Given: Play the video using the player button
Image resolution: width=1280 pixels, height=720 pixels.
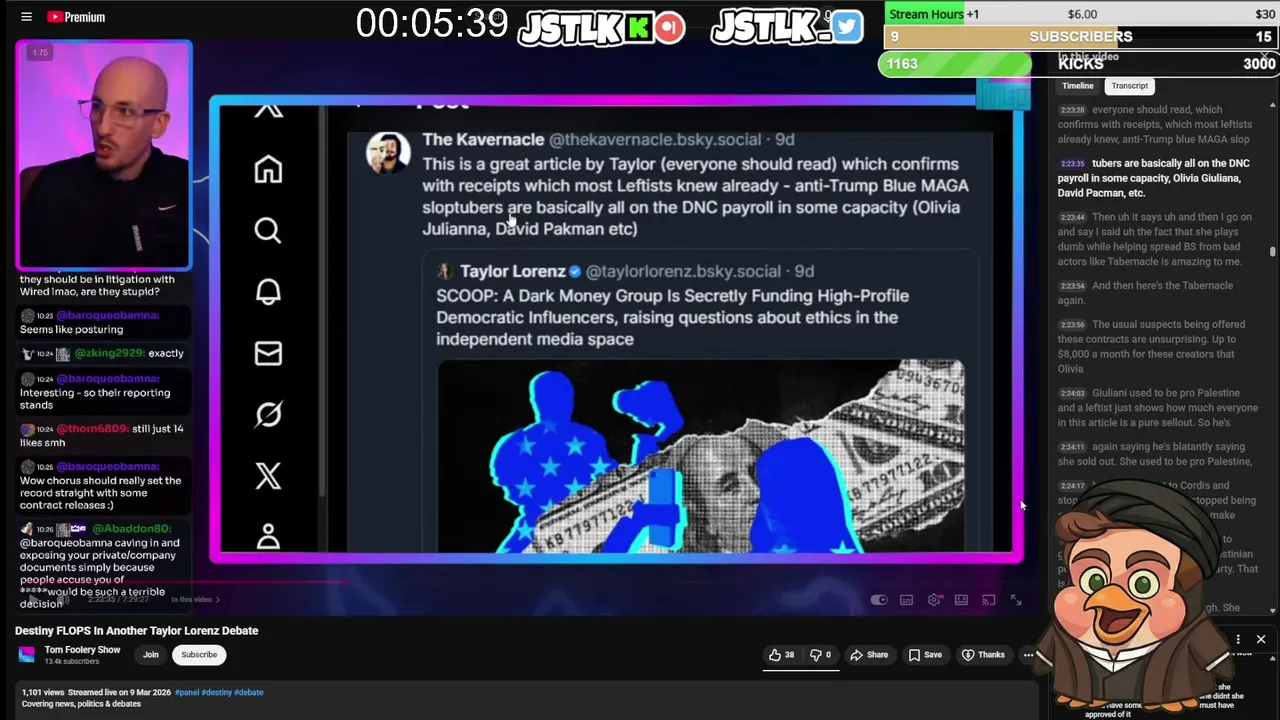Looking at the screenshot, I should point(35,599).
